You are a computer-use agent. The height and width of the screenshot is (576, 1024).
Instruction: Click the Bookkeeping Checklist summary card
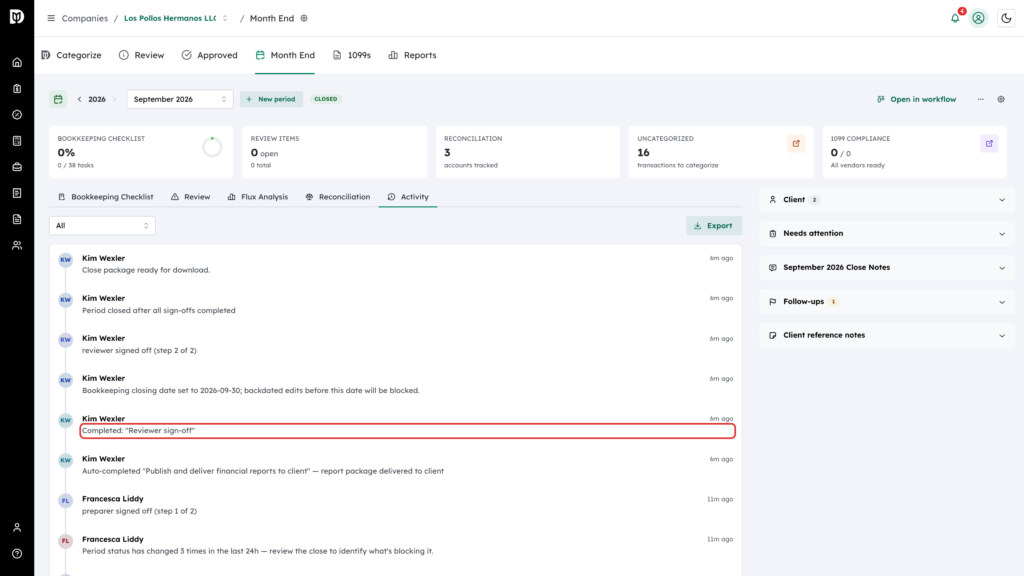coord(141,152)
